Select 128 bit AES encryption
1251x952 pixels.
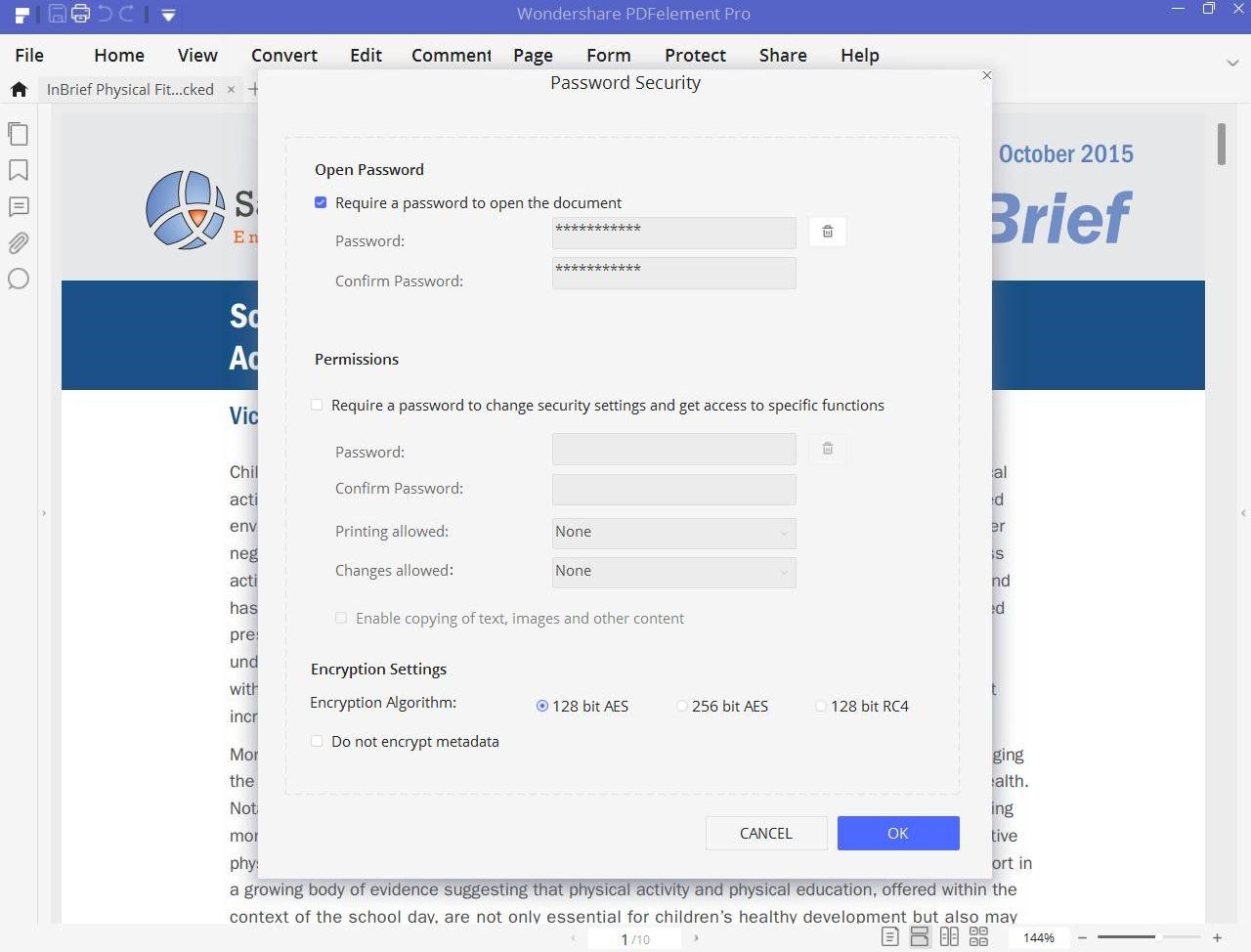(542, 706)
